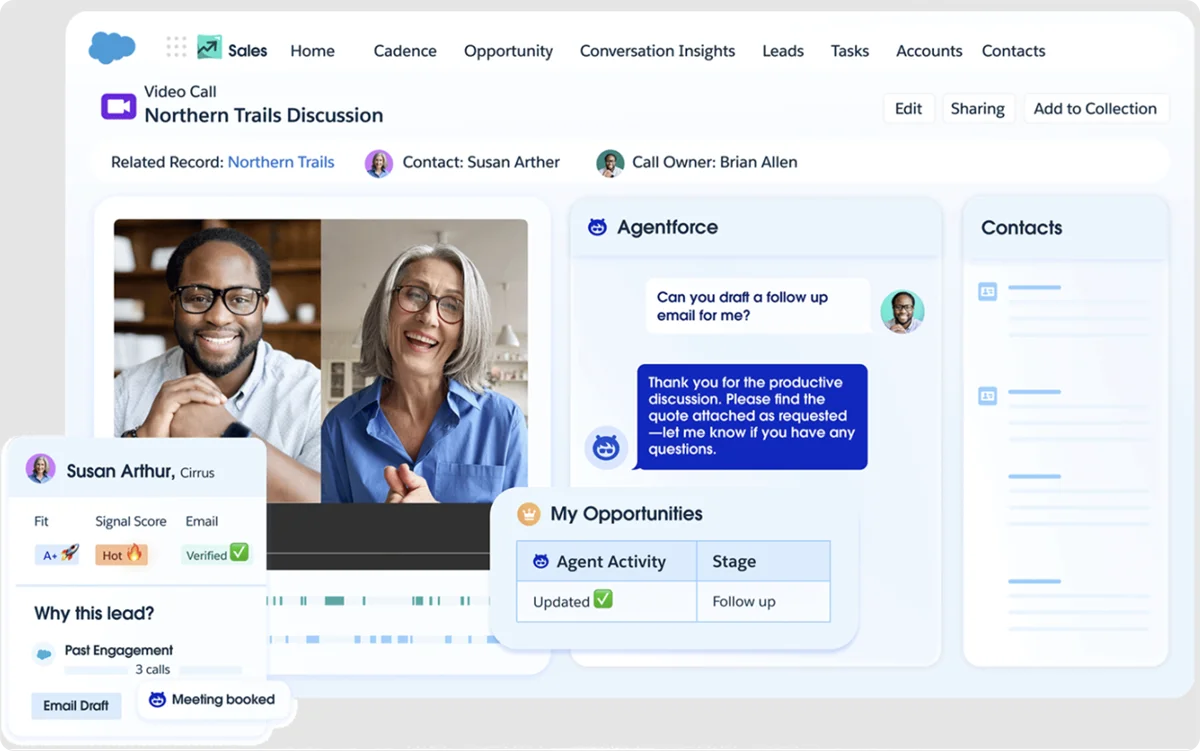1200x751 pixels.
Task: Click the Email Draft button
Action: [76, 706]
